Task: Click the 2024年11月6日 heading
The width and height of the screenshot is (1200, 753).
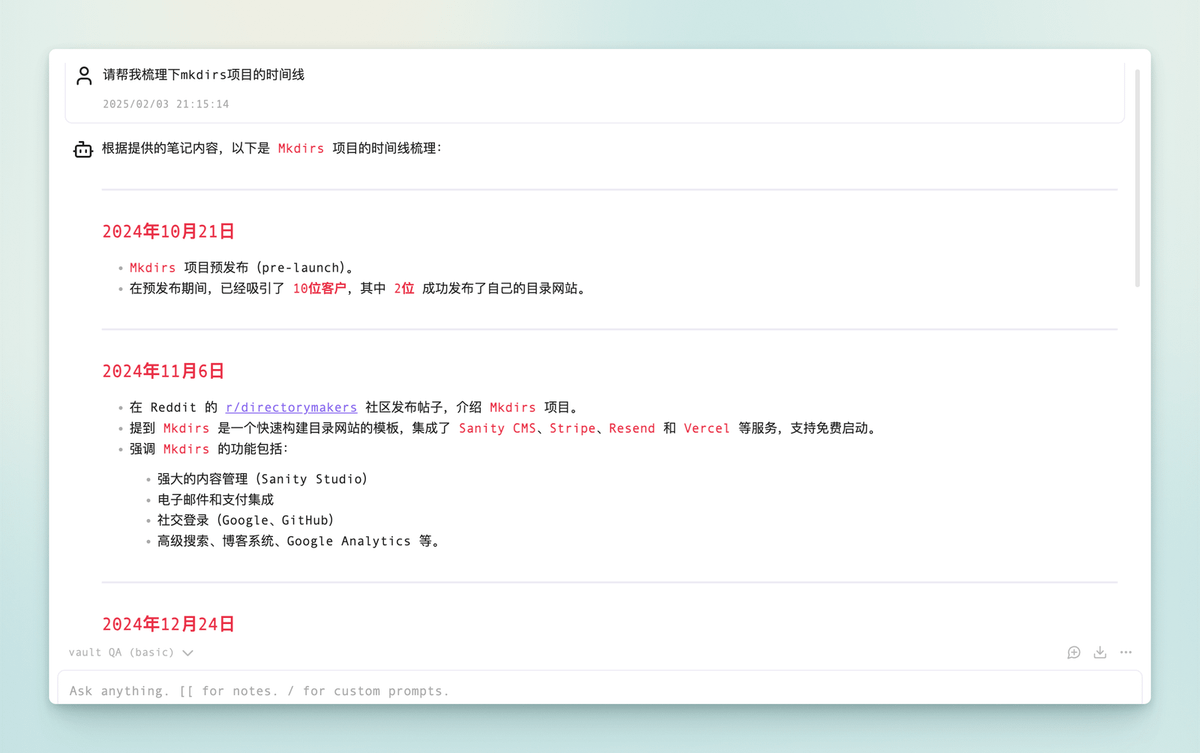Action: [x=163, y=371]
